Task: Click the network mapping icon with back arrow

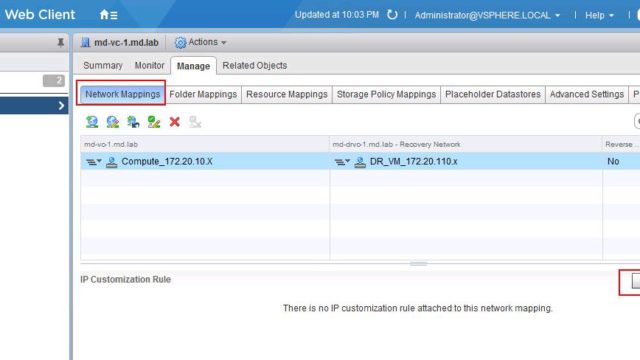Action: [133, 122]
